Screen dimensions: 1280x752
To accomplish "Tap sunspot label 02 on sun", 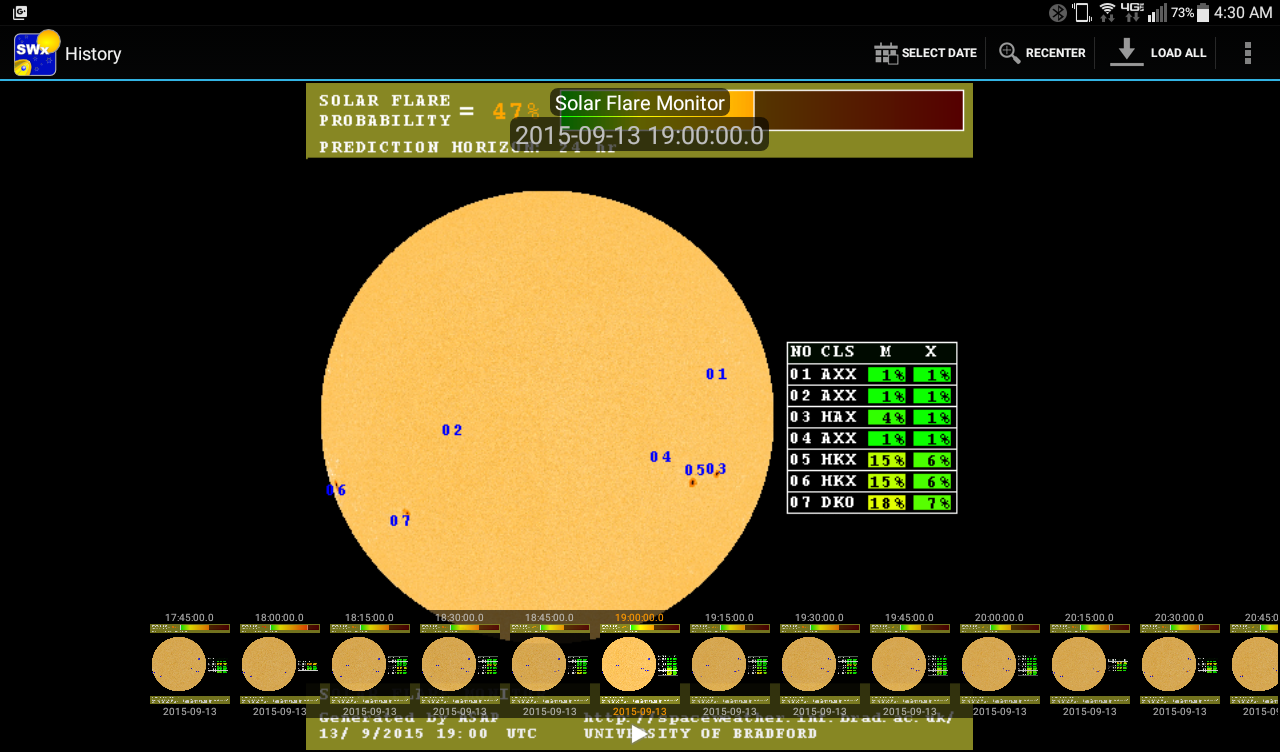I will click(x=452, y=430).
